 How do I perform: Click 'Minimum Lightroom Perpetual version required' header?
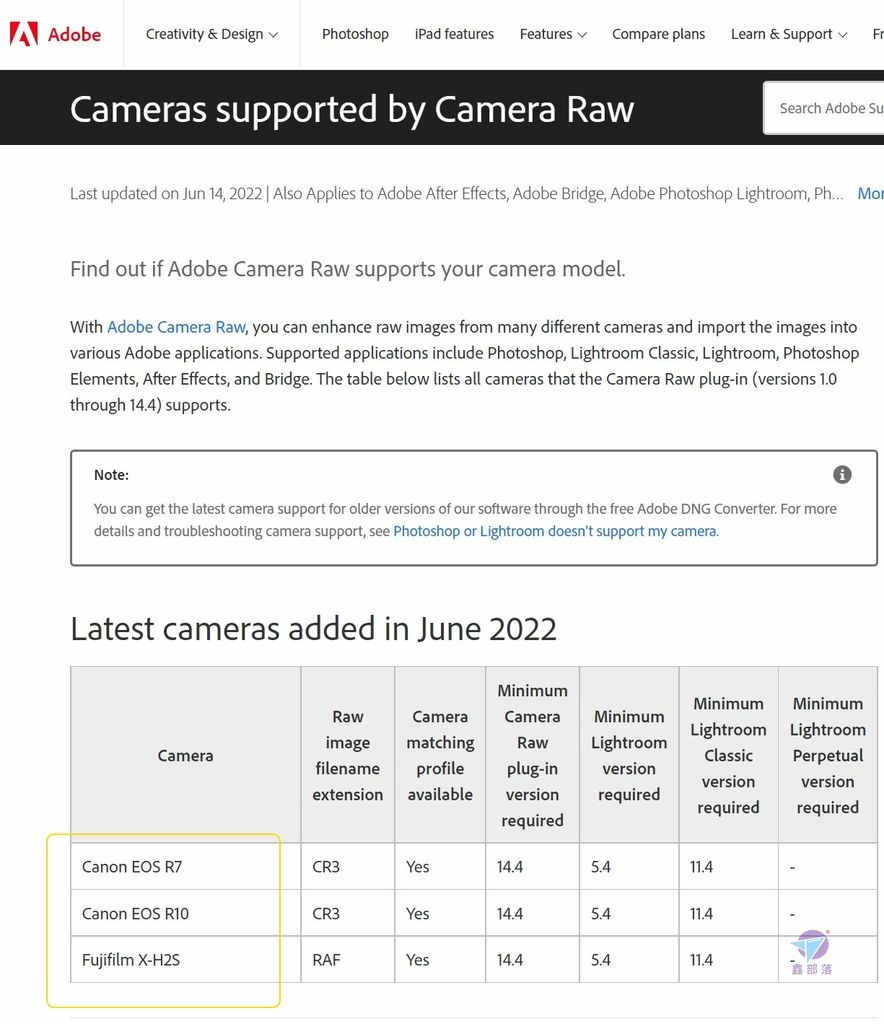(x=827, y=755)
